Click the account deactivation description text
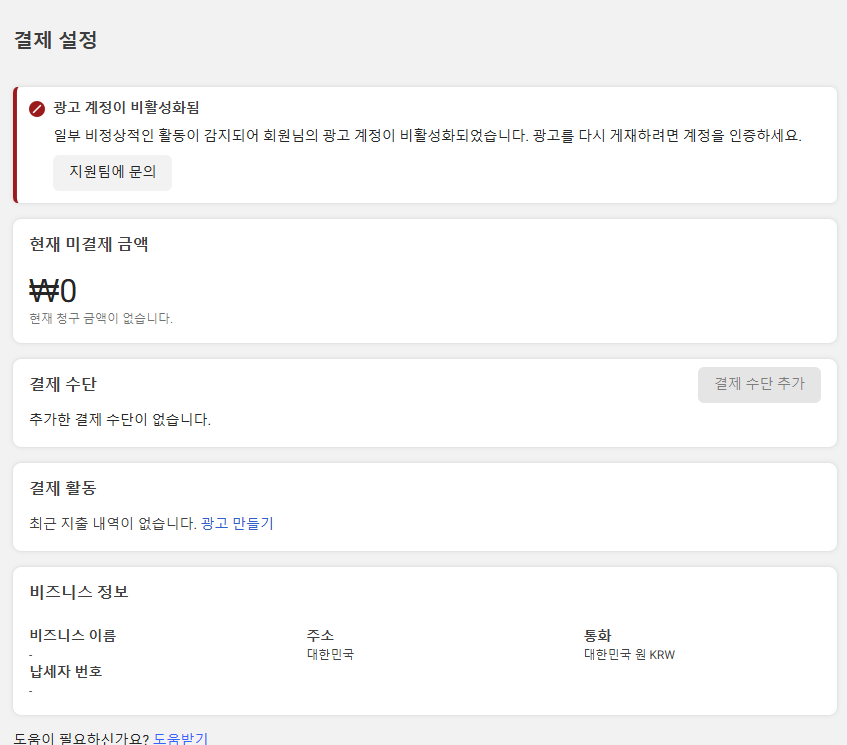Screen dimensions: 847x745 click(x=427, y=135)
